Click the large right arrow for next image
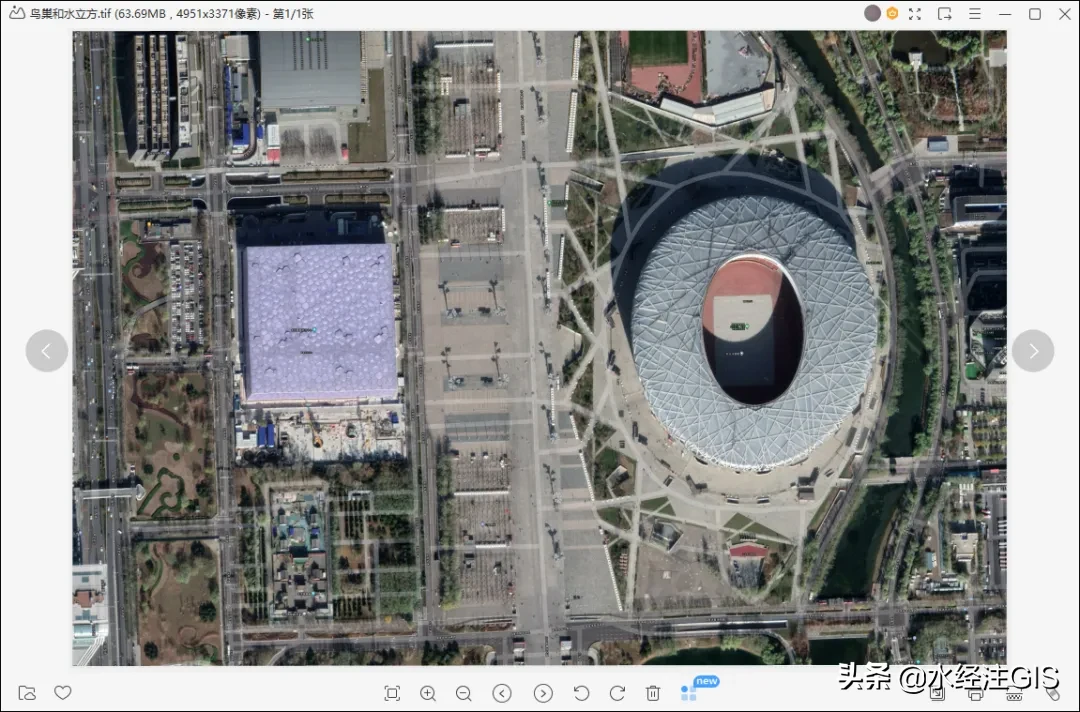1080x712 pixels. click(1033, 351)
